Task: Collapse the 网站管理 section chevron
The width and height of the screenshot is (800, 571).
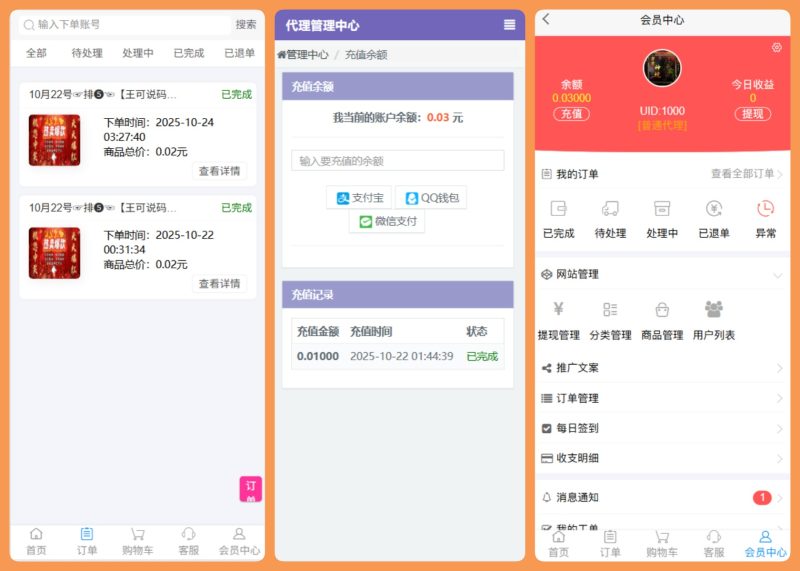Action: pyautogui.click(x=778, y=276)
